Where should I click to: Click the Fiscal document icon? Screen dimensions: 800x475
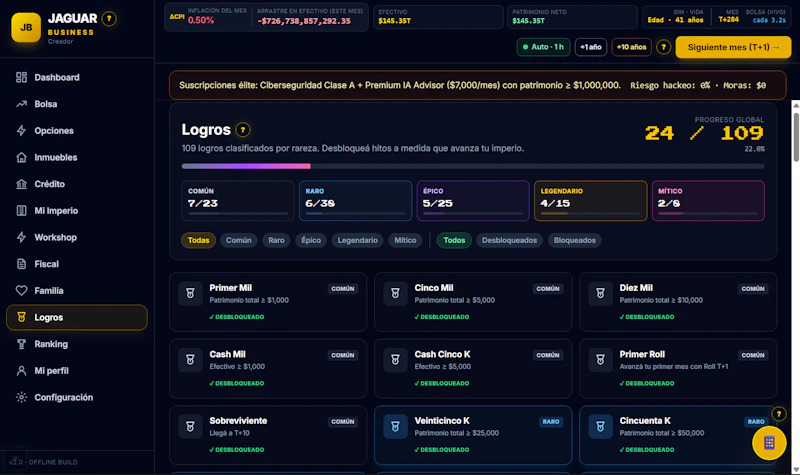click(21, 264)
